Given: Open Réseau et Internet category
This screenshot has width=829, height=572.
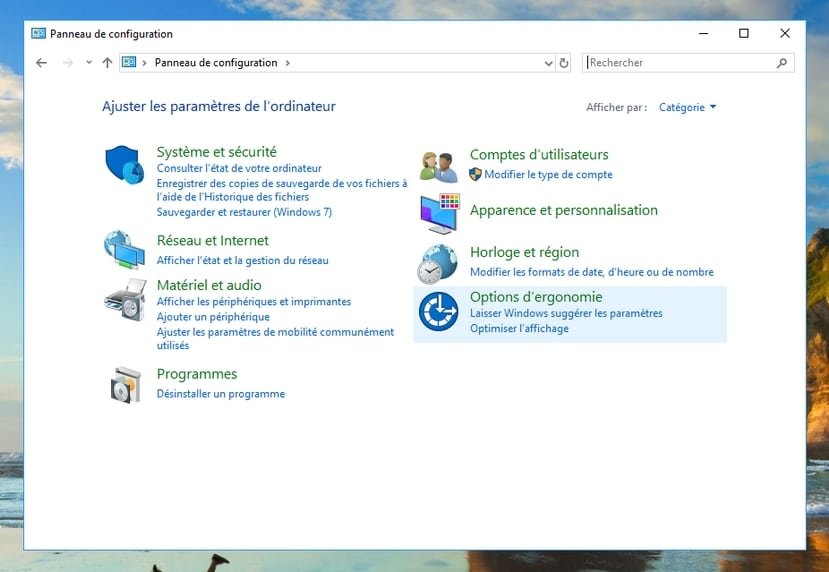Looking at the screenshot, I should click(213, 241).
